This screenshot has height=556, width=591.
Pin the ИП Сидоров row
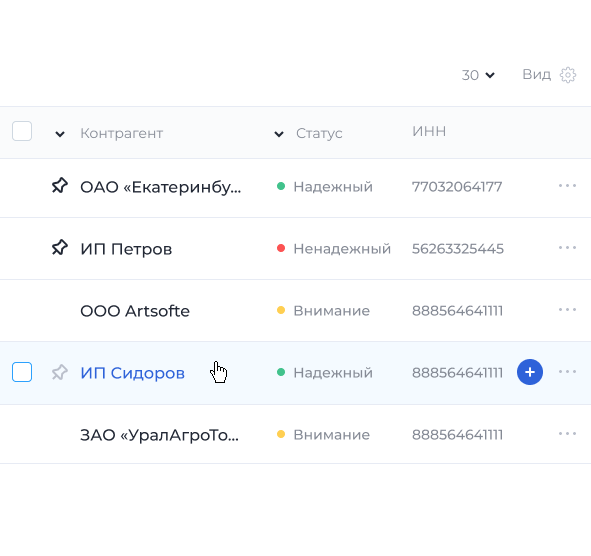(x=60, y=372)
